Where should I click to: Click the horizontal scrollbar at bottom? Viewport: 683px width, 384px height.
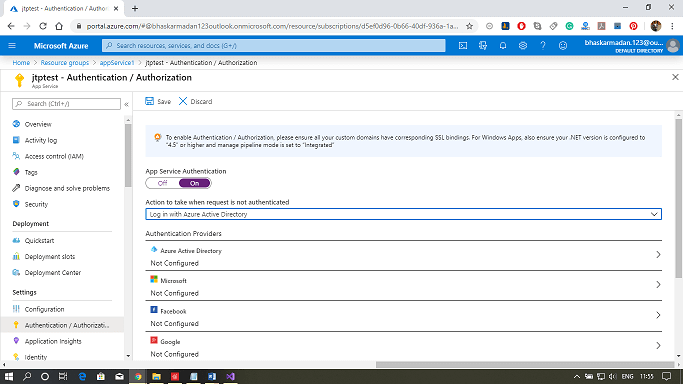[525, 364]
